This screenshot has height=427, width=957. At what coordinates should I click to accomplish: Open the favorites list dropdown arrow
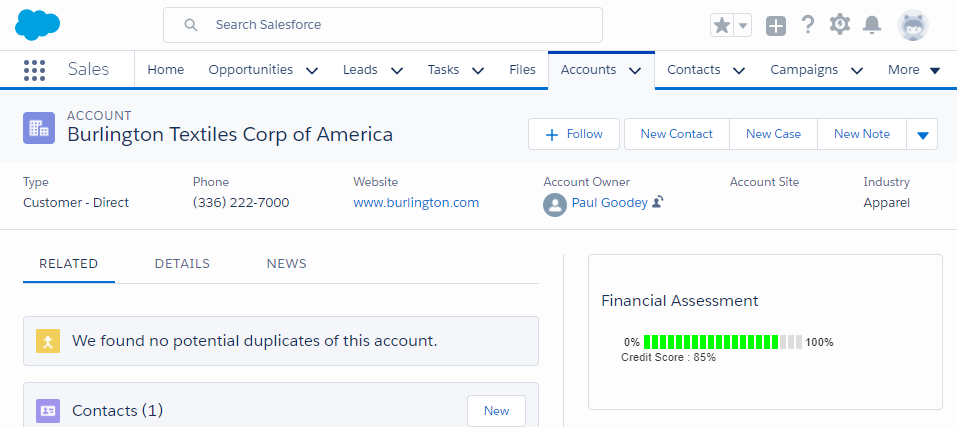[x=743, y=26]
